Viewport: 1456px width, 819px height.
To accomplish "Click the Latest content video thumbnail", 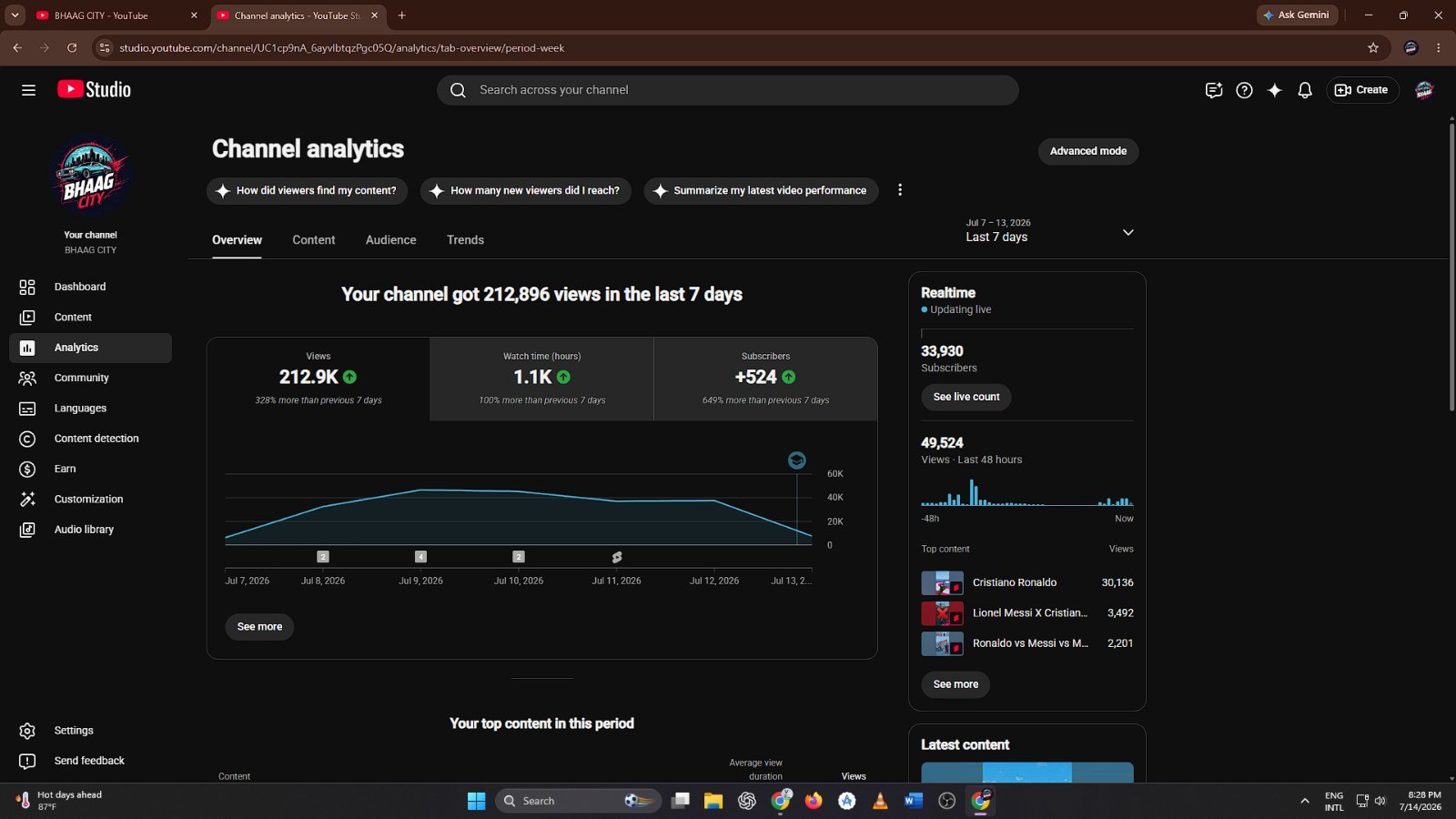I will pos(1026,773).
